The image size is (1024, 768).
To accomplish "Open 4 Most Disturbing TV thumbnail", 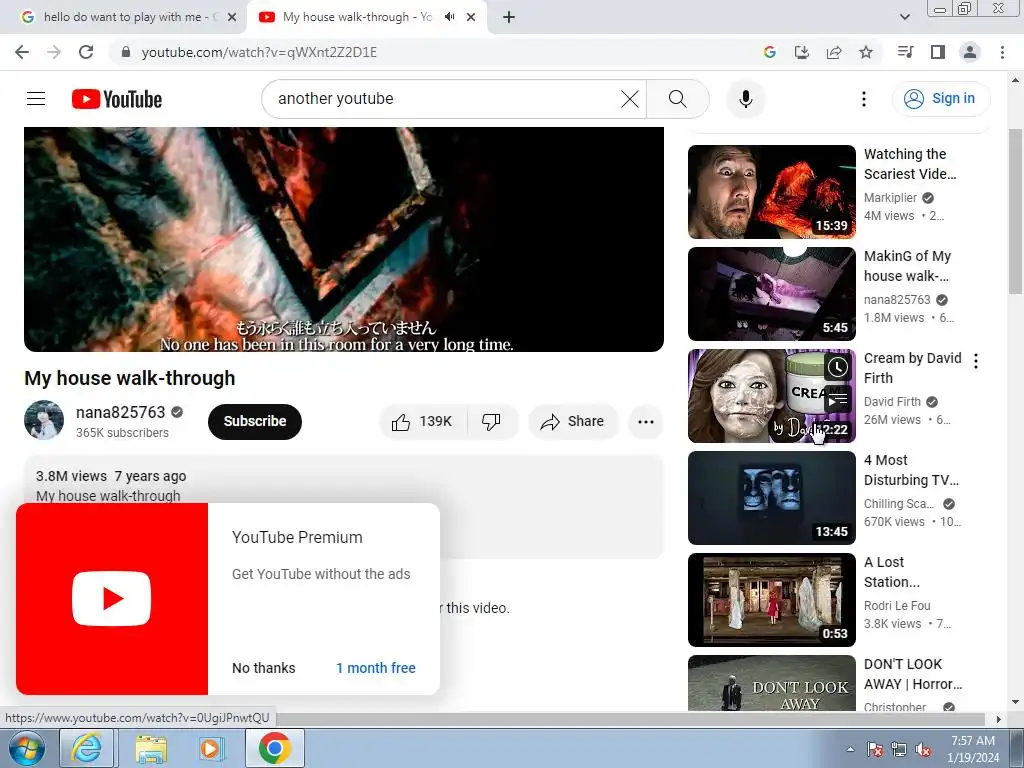I will tap(771, 498).
